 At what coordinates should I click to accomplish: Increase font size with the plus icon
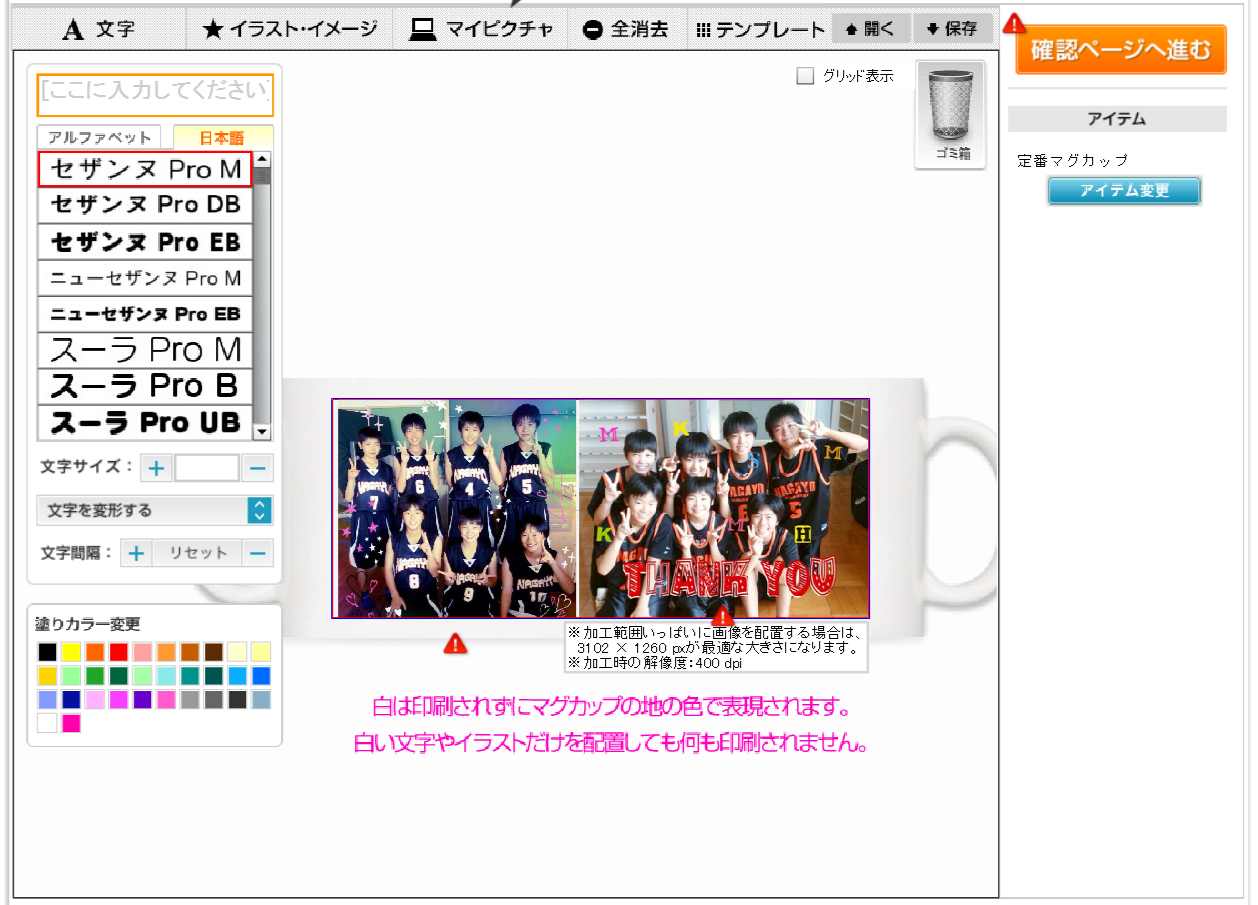pyautogui.click(x=157, y=467)
